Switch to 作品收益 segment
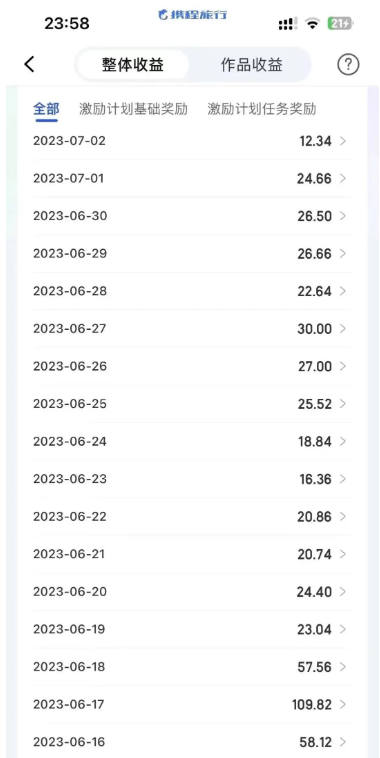This screenshot has width=380, height=758. 251,65
